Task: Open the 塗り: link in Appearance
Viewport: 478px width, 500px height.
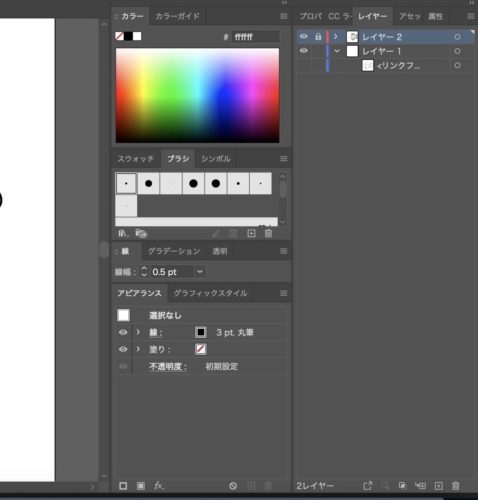Action: [159, 349]
